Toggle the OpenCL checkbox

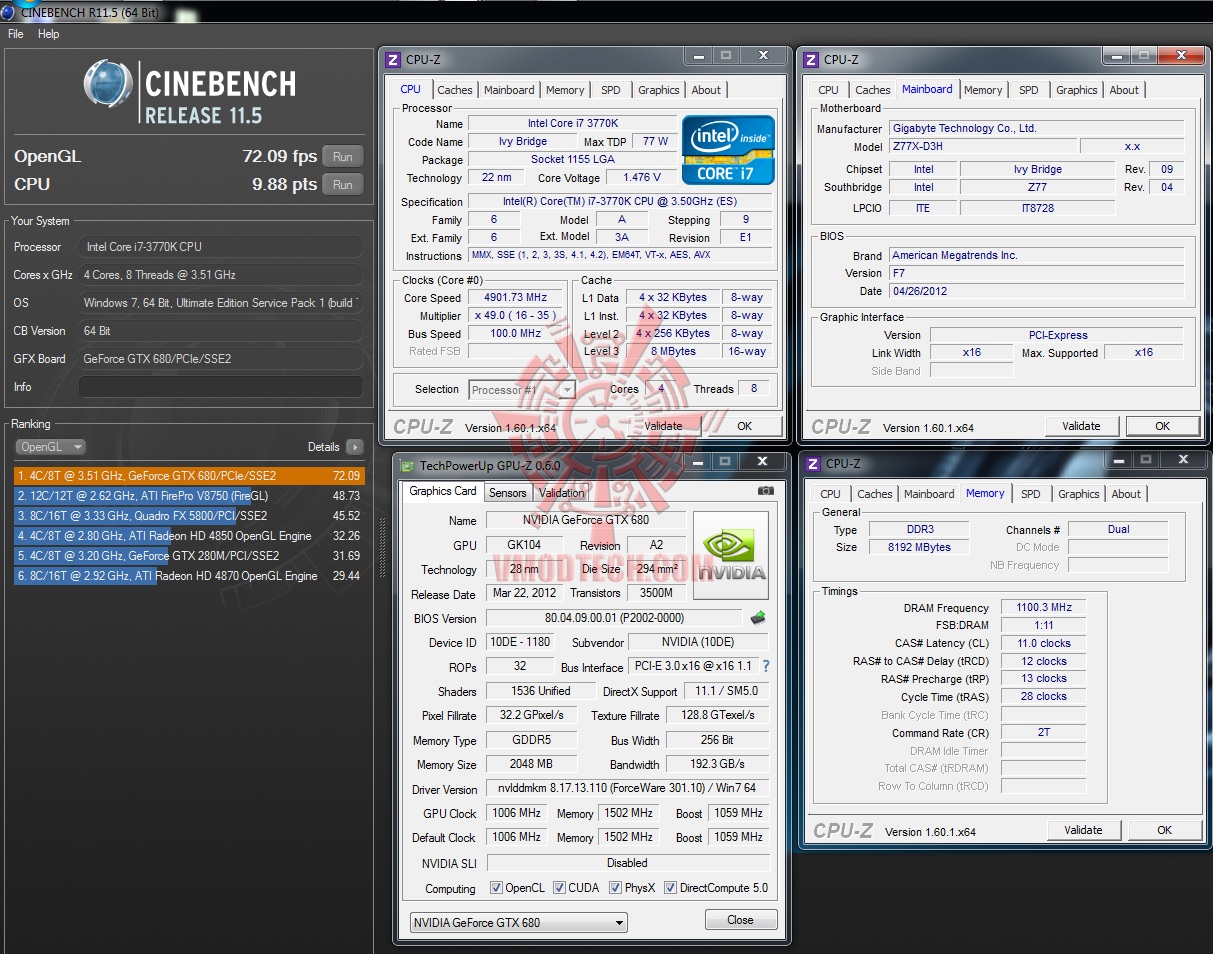click(496, 888)
